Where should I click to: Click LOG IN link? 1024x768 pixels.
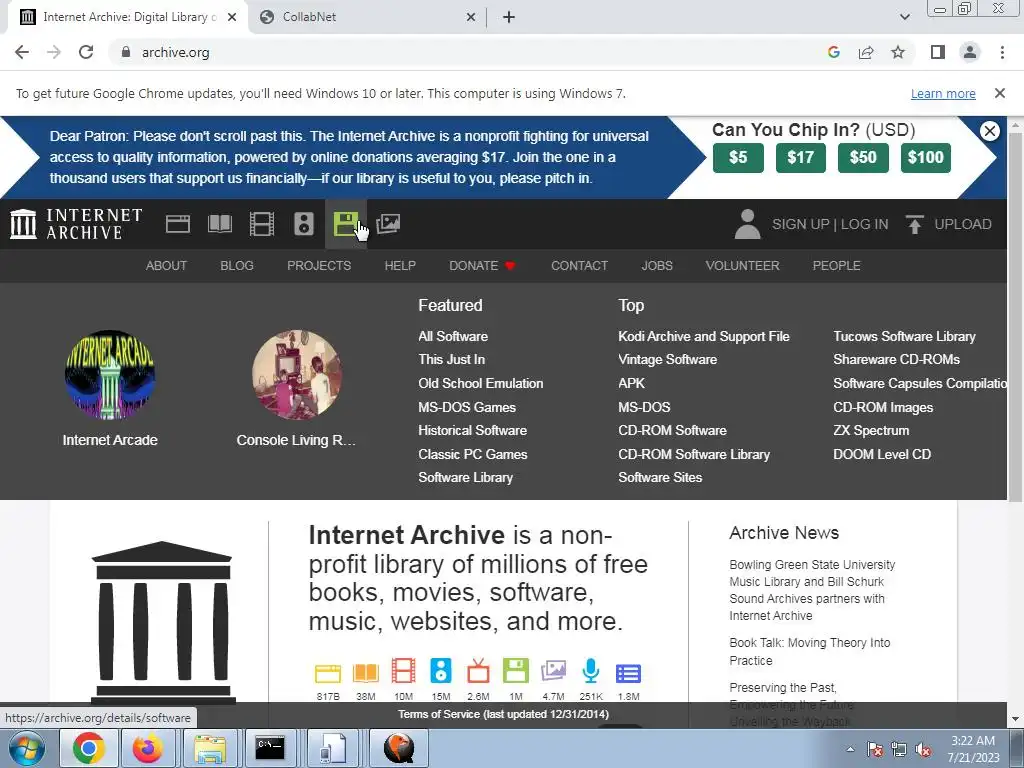click(864, 224)
